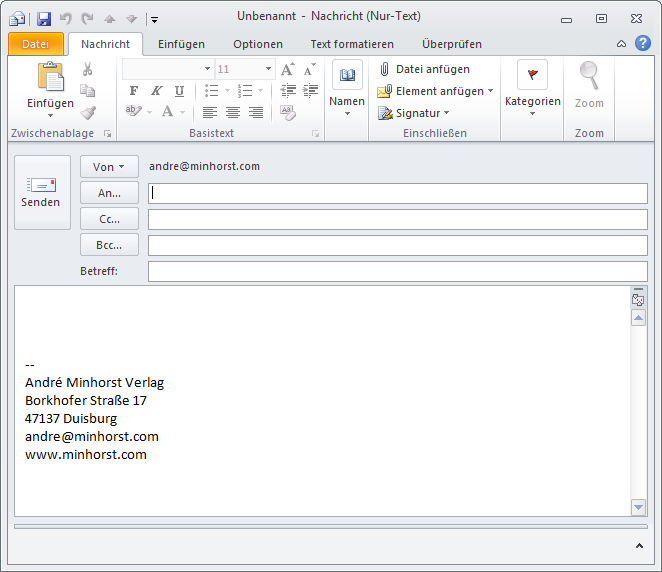Screen dimensions: 662x572
Task: Open the Datei tab
Action: (35, 44)
